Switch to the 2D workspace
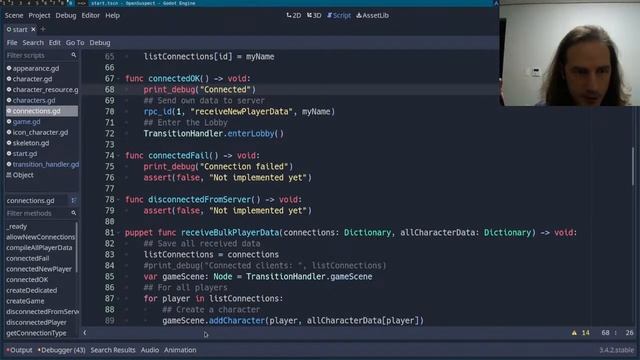Screen dimensions: 640x360 pyautogui.click(x=293, y=16)
